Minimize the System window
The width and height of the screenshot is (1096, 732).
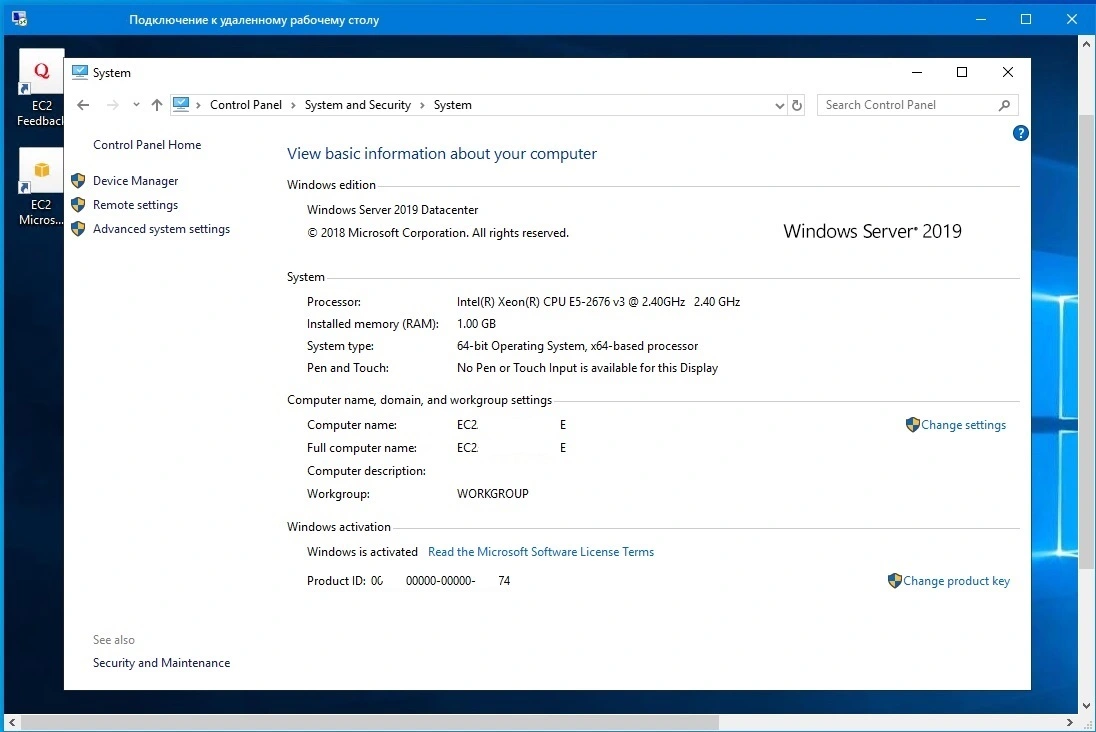click(917, 72)
